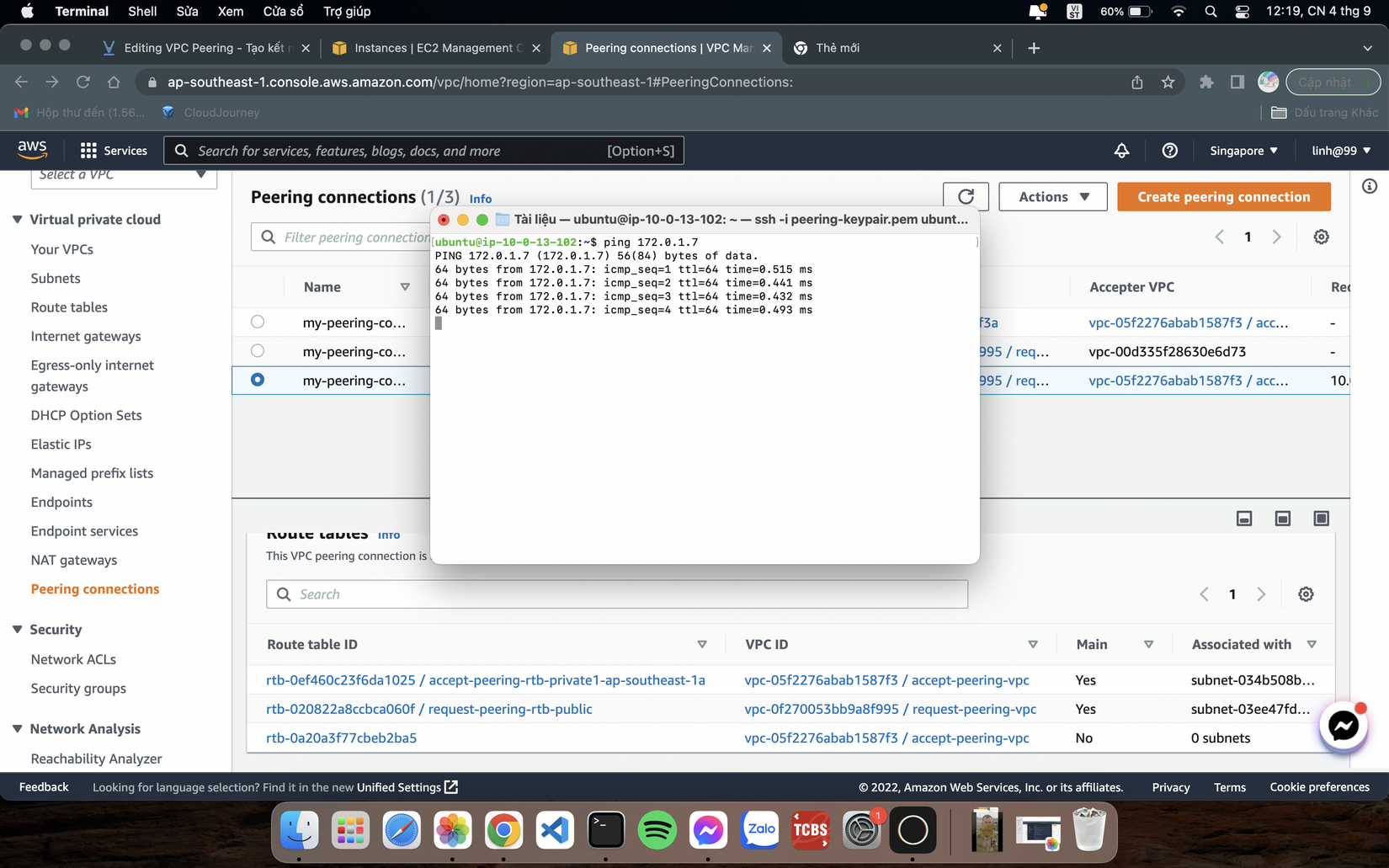
Task: Sort route tables by VPC ID column
Action: tap(1032, 645)
